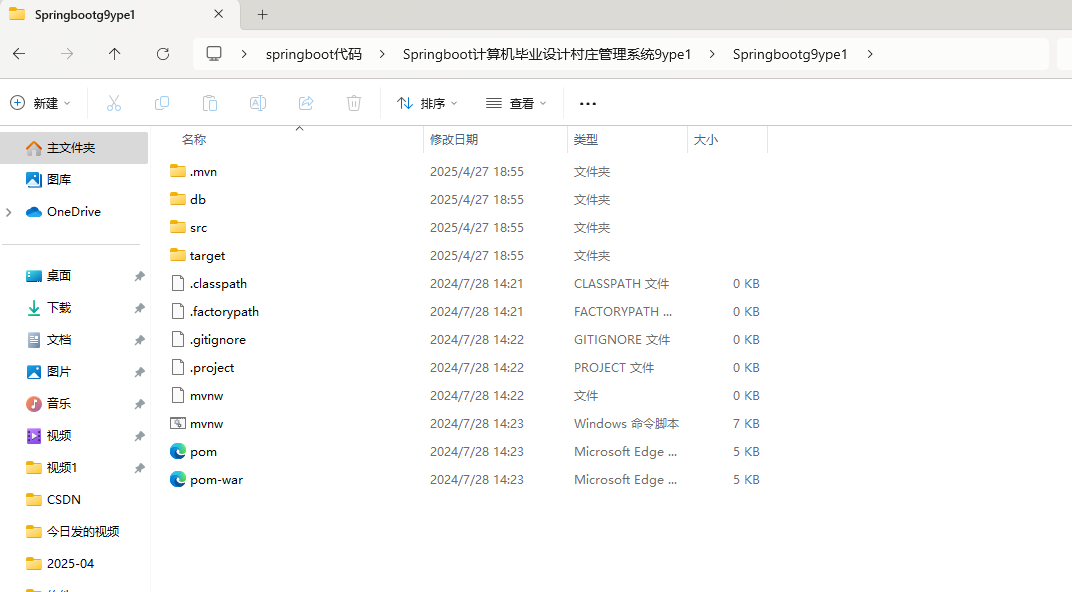
Task: Sort by 修改日期 column header
Action: pos(454,139)
